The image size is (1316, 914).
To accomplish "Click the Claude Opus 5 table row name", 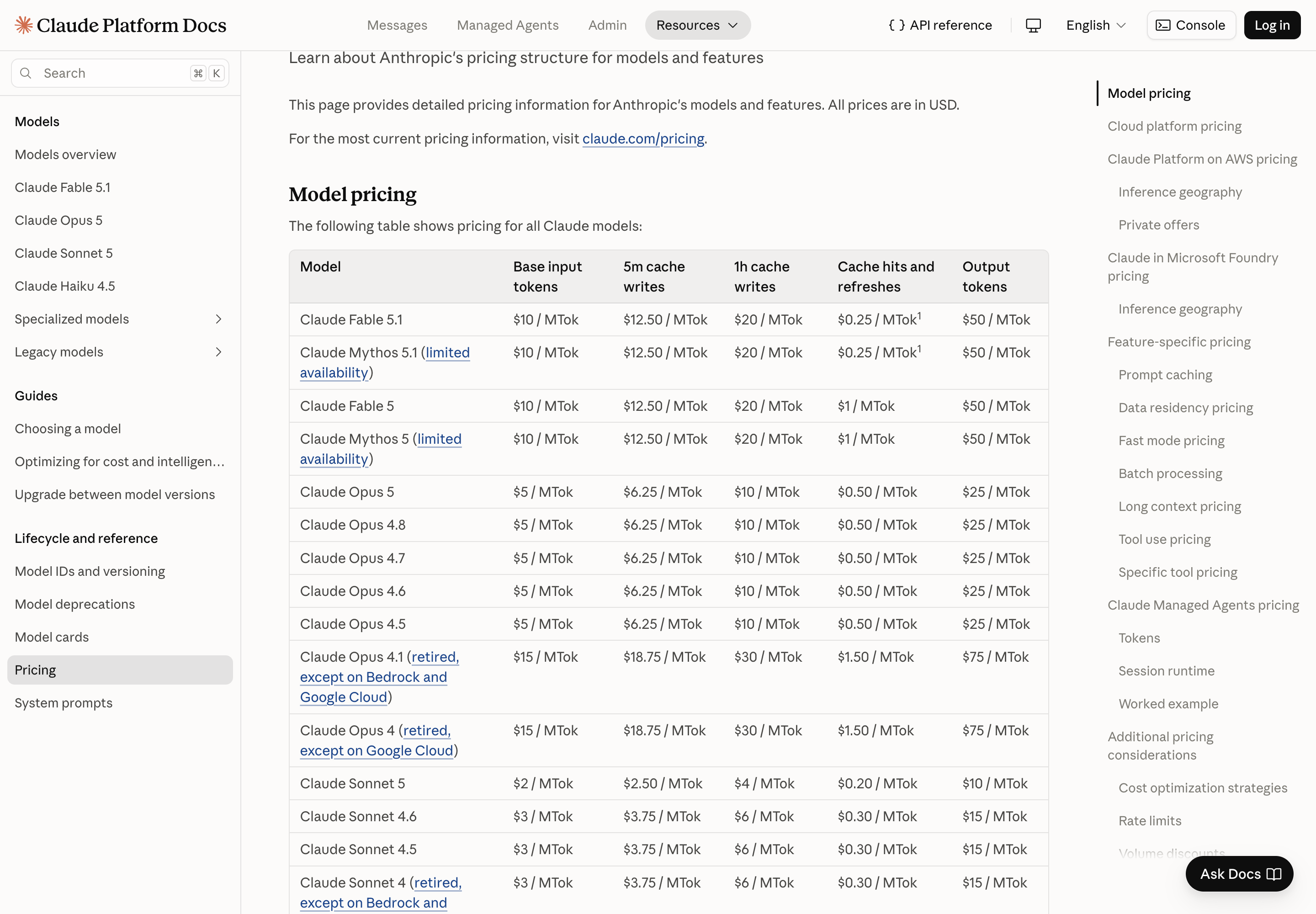I will coord(347,492).
